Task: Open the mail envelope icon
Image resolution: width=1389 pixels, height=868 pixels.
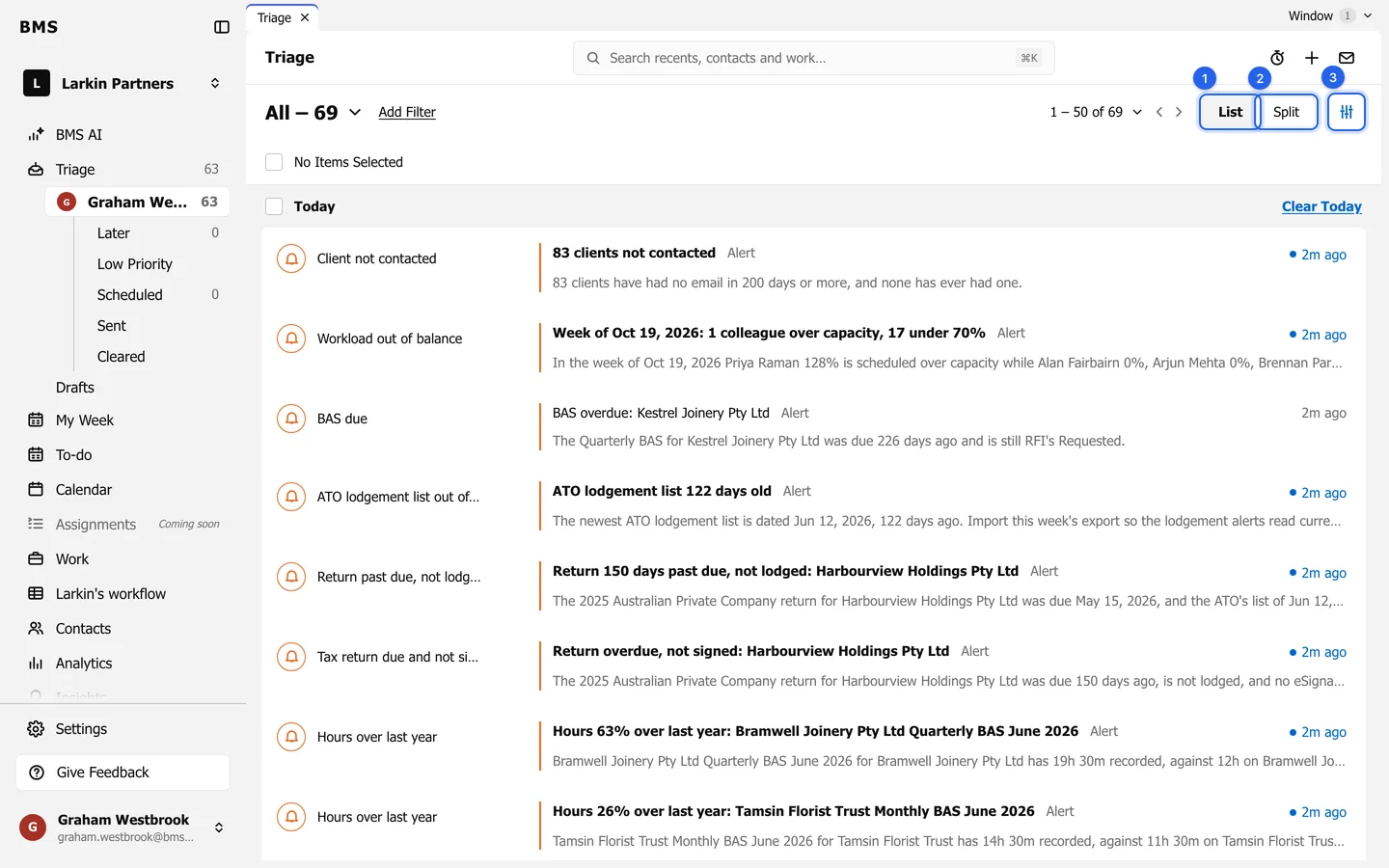Action: coord(1347,58)
